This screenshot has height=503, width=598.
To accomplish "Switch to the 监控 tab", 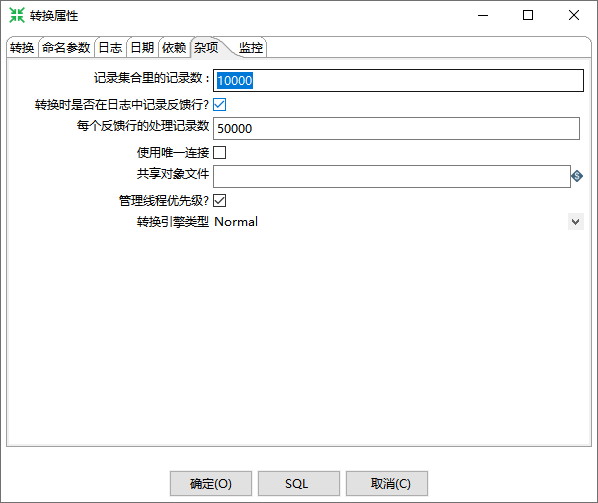I will (251, 48).
